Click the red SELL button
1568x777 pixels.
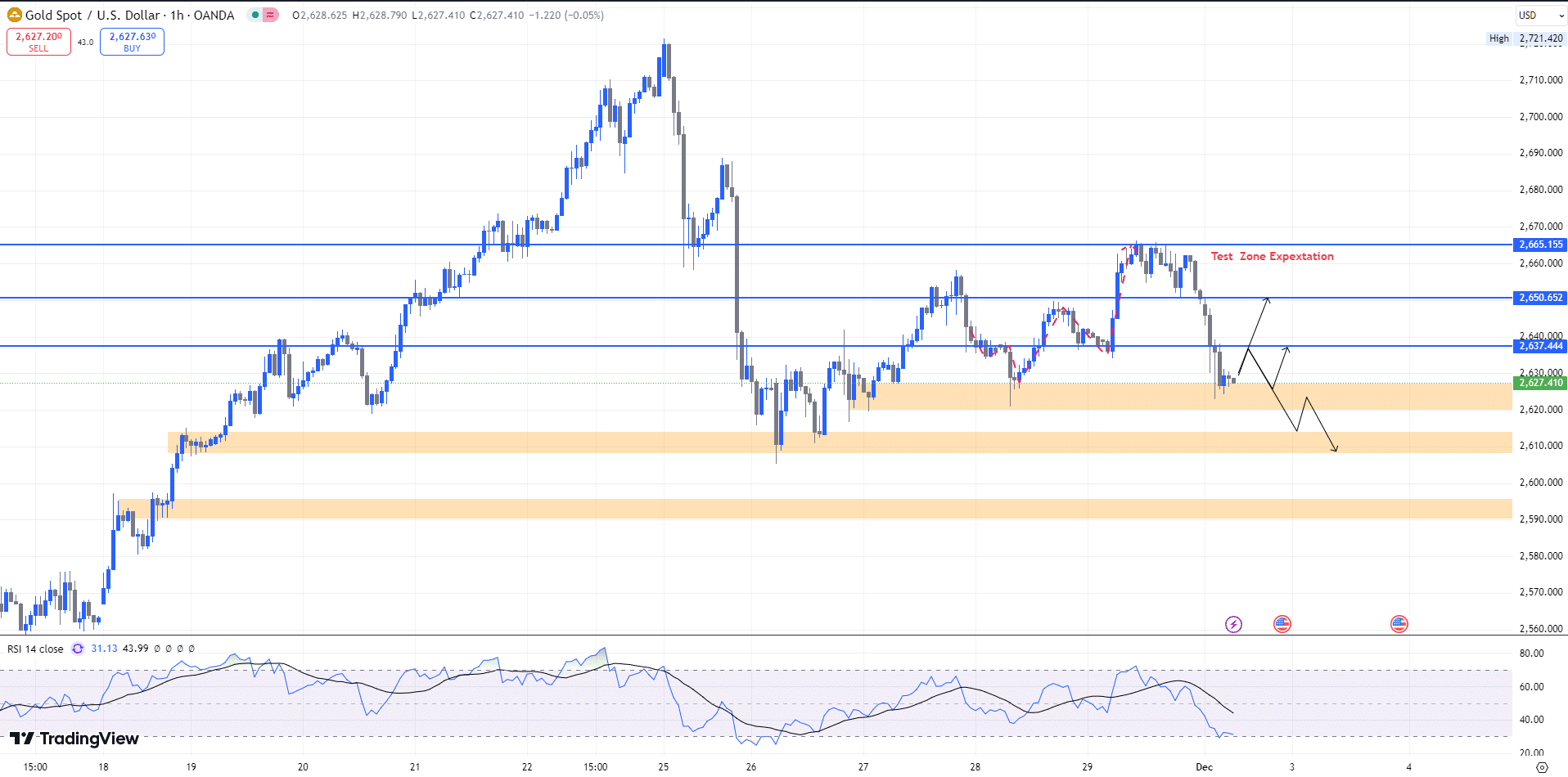[x=38, y=42]
